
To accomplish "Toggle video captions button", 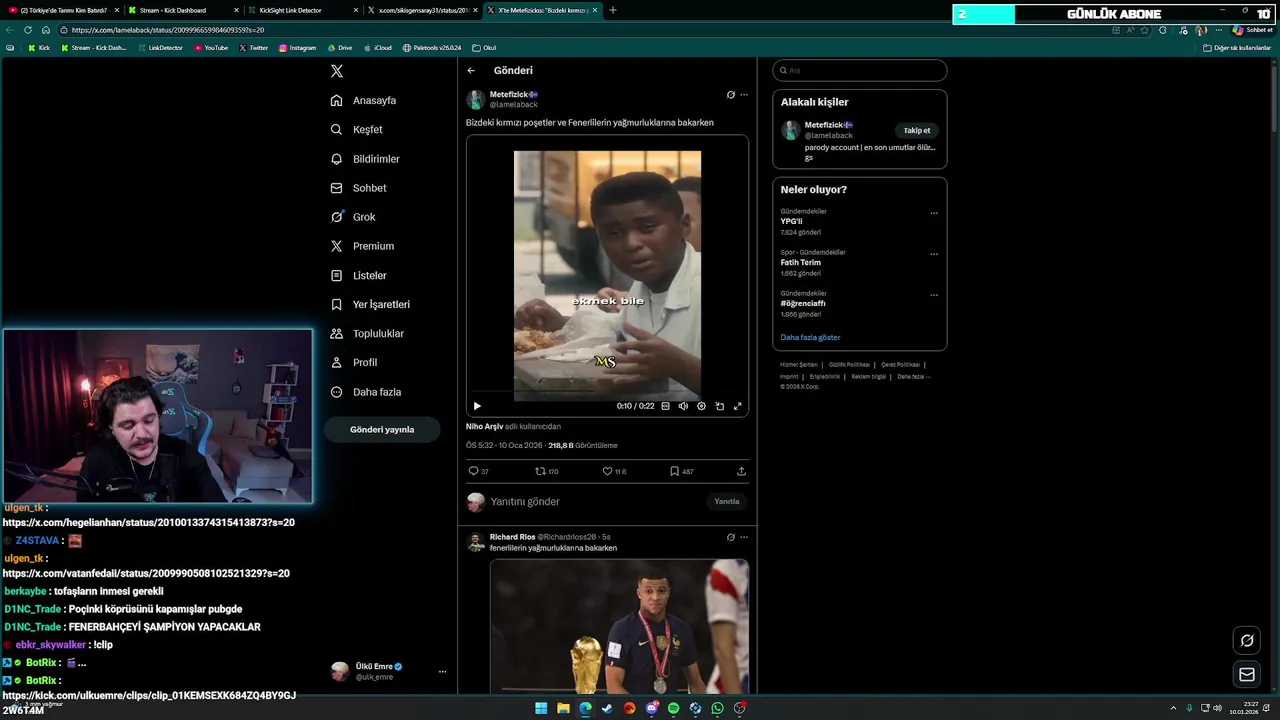I will coord(665,406).
